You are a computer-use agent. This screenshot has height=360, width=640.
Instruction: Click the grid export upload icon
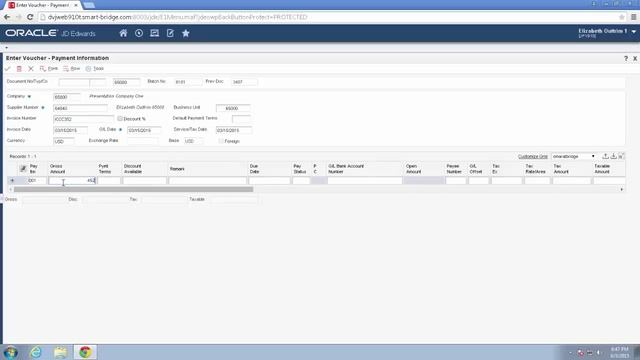pos(605,156)
